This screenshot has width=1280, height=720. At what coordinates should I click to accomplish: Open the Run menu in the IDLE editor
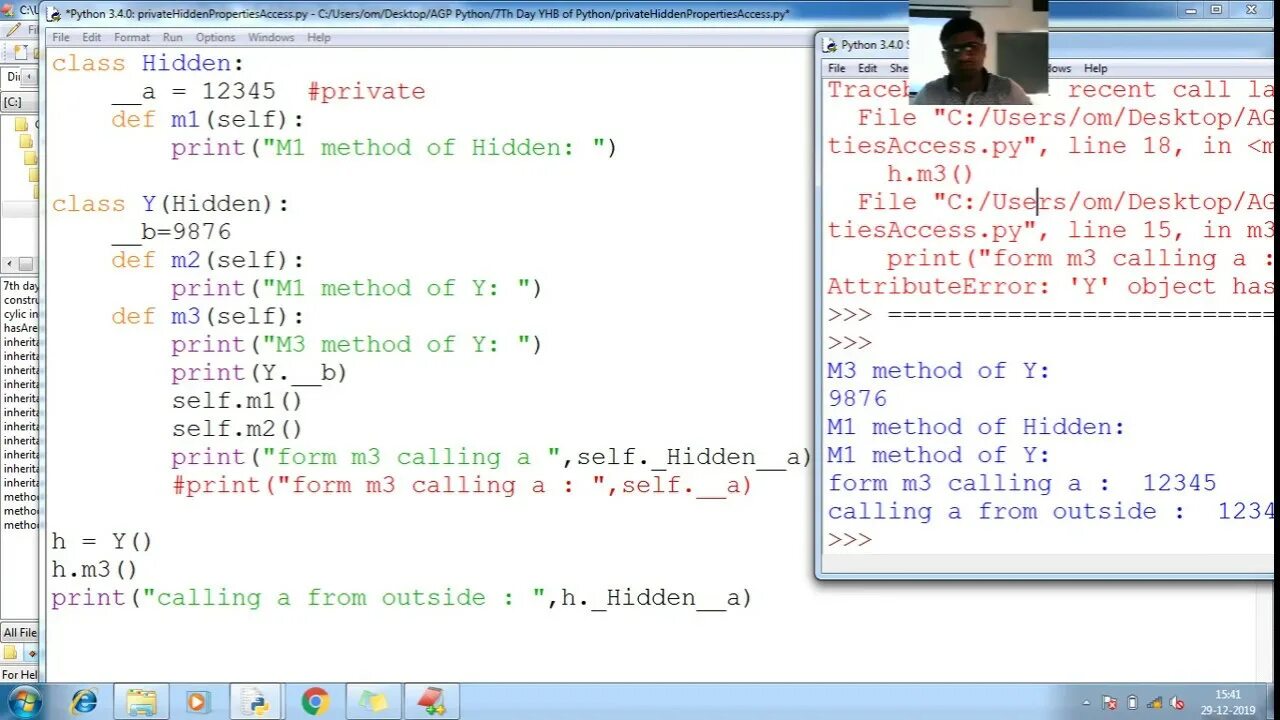pyautogui.click(x=172, y=37)
